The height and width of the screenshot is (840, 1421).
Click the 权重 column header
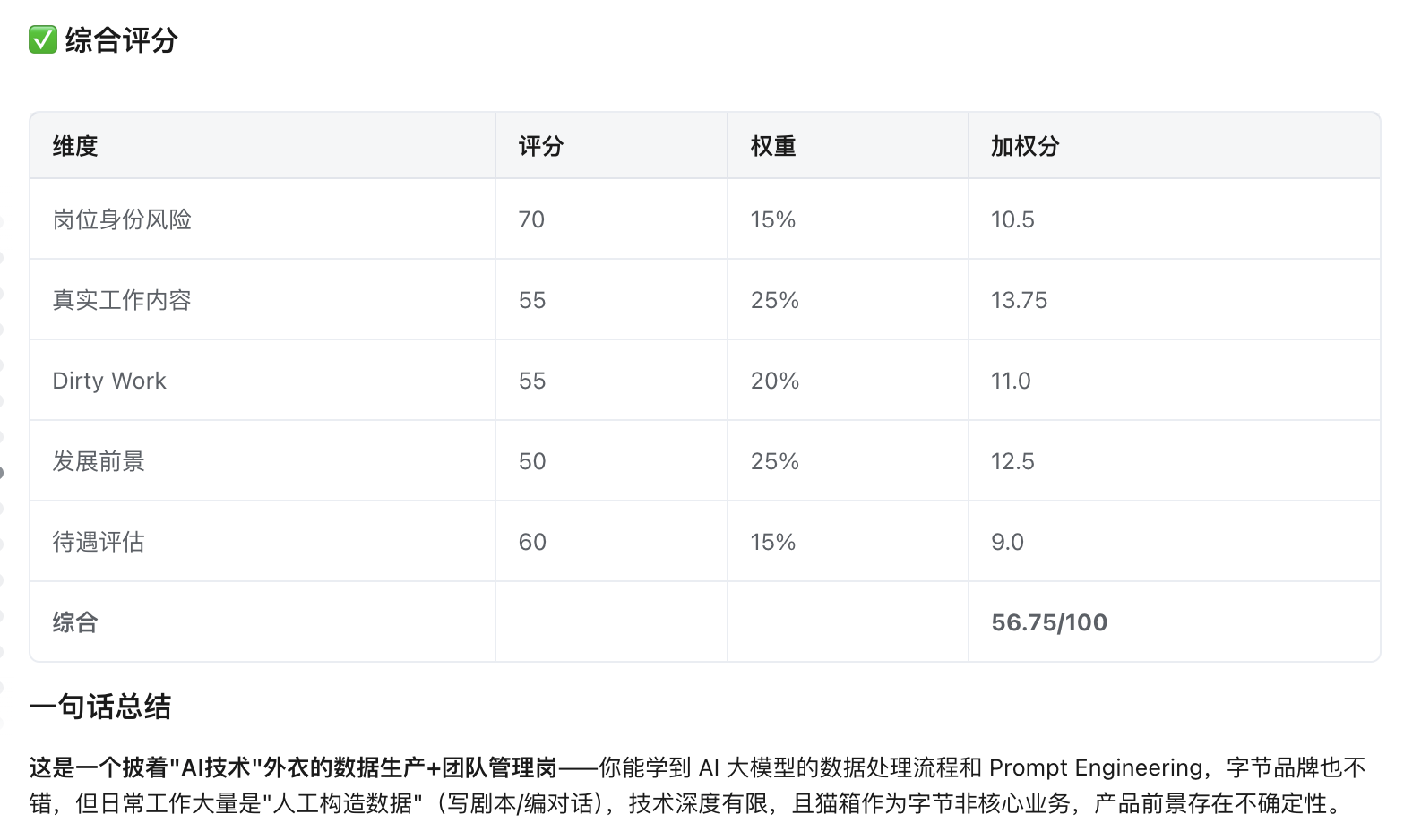[x=773, y=146]
